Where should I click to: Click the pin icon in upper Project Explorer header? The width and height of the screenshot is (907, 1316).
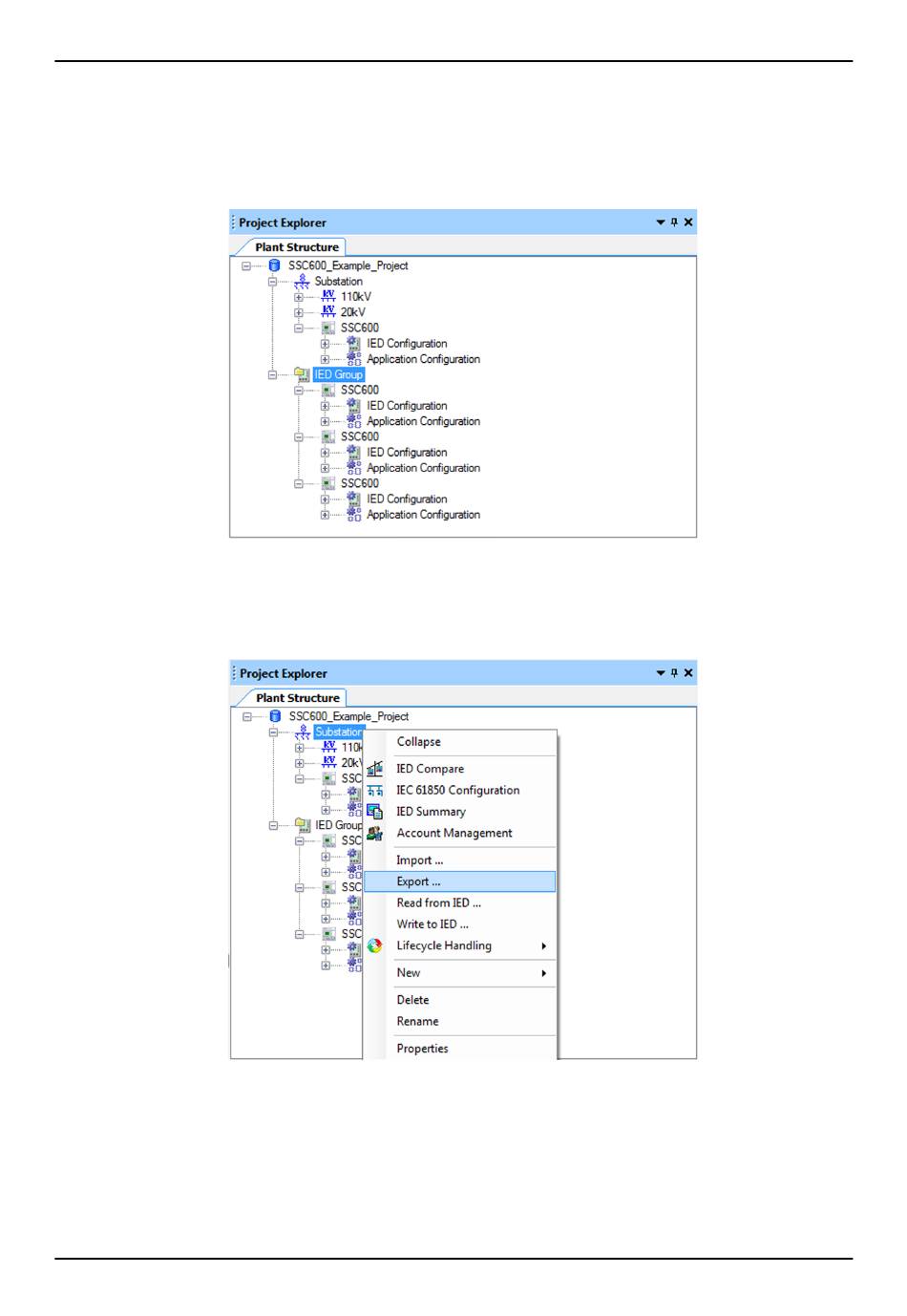(x=674, y=223)
